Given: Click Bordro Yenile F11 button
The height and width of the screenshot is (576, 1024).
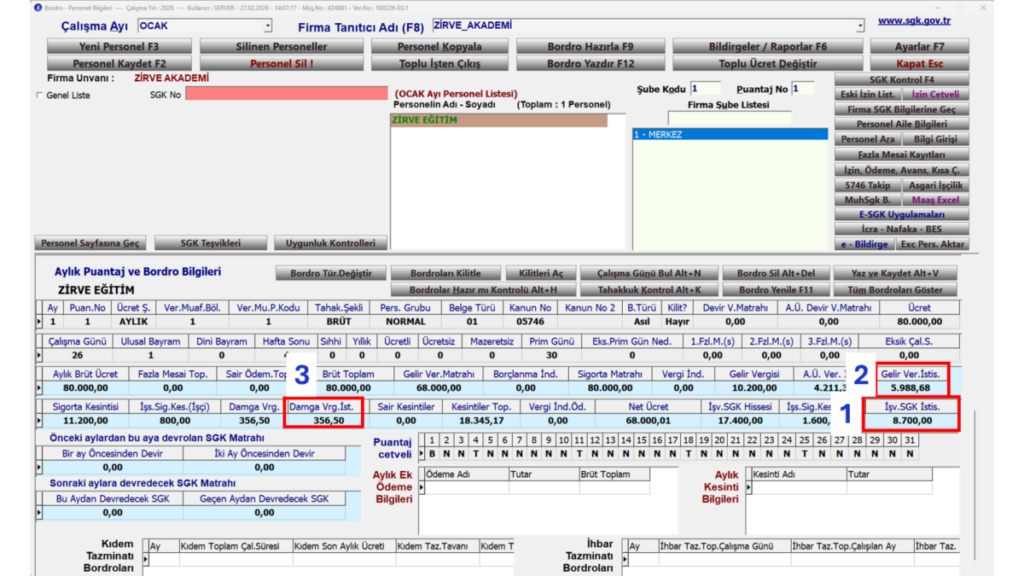Looking at the screenshot, I should pyautogui.click(x=776, y=289).
